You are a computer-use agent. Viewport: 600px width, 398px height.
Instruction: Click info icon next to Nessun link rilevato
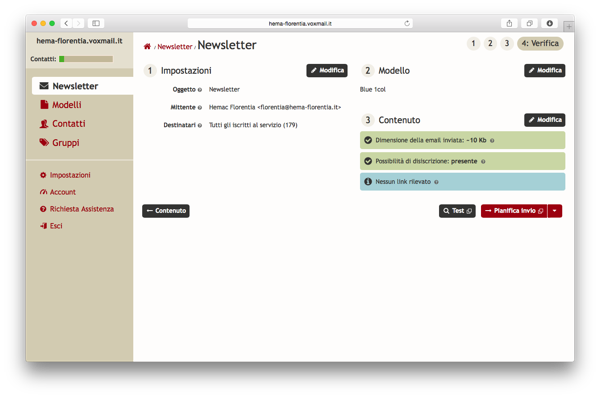pos(436,182)
